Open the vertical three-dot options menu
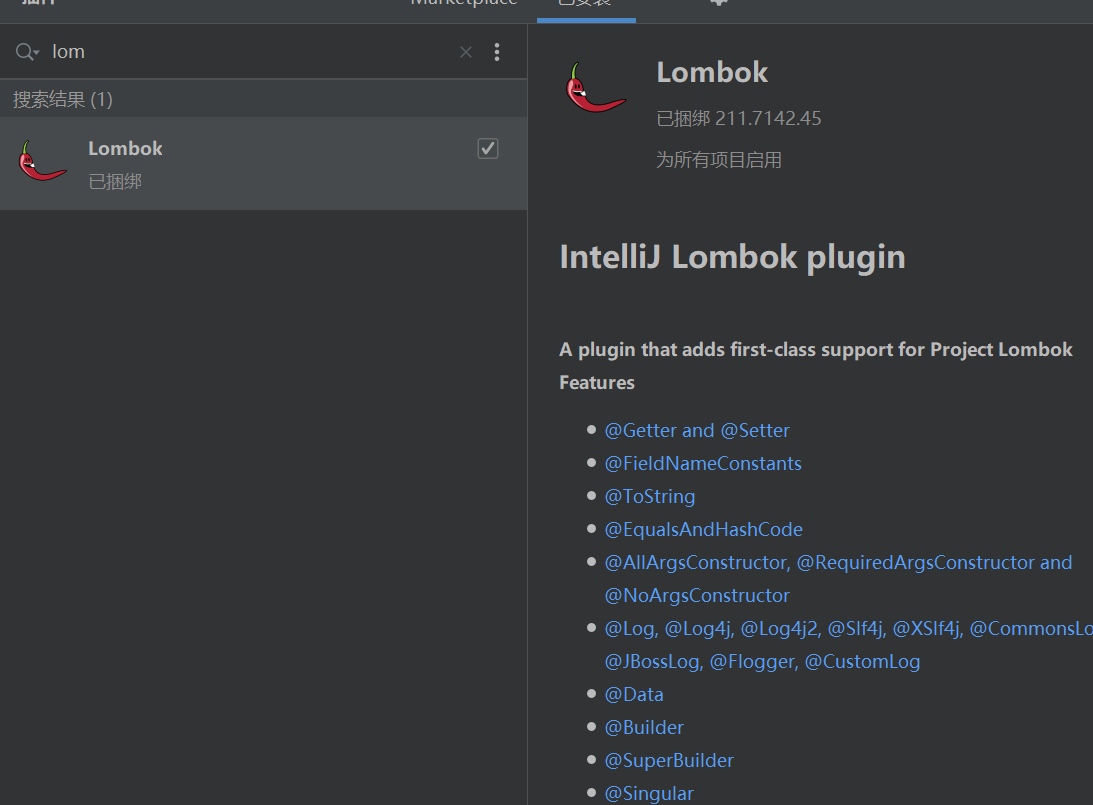The image size is (1093, 805). tap(497, 52)
